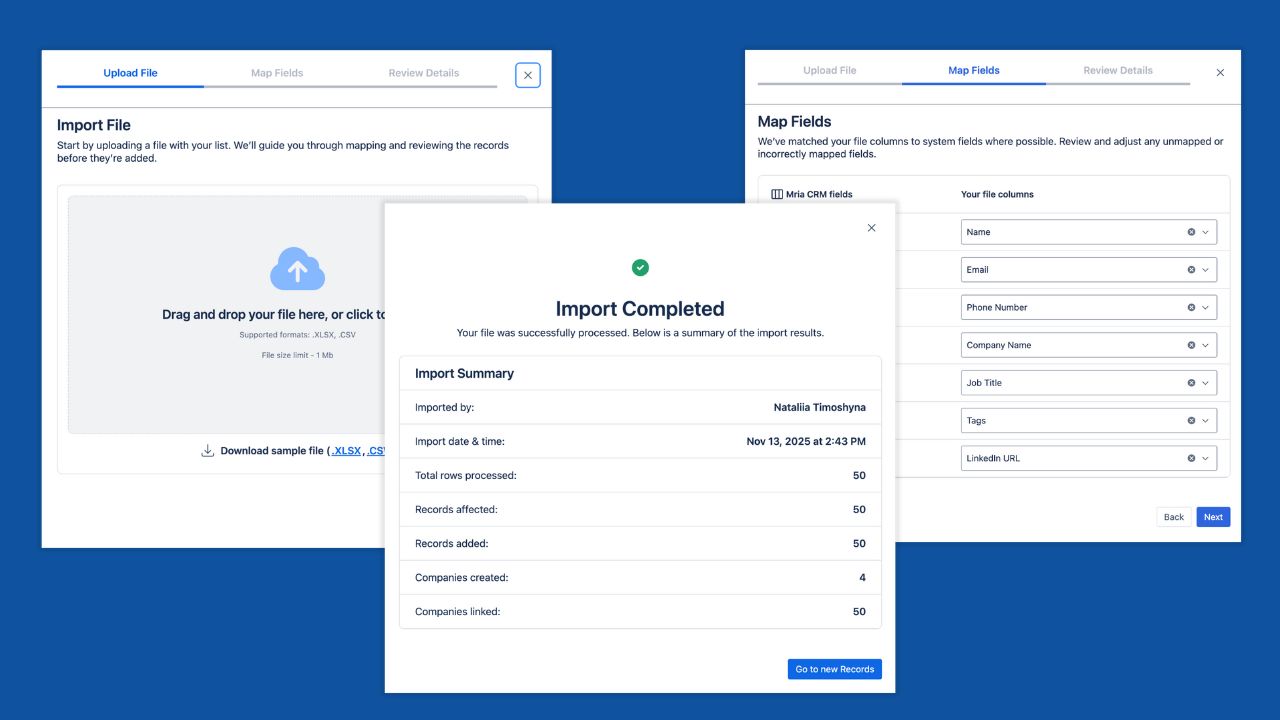Viewport: 1280px width, 720px height.
Task: Close the Map Fields window
Action: [1220, 73]
